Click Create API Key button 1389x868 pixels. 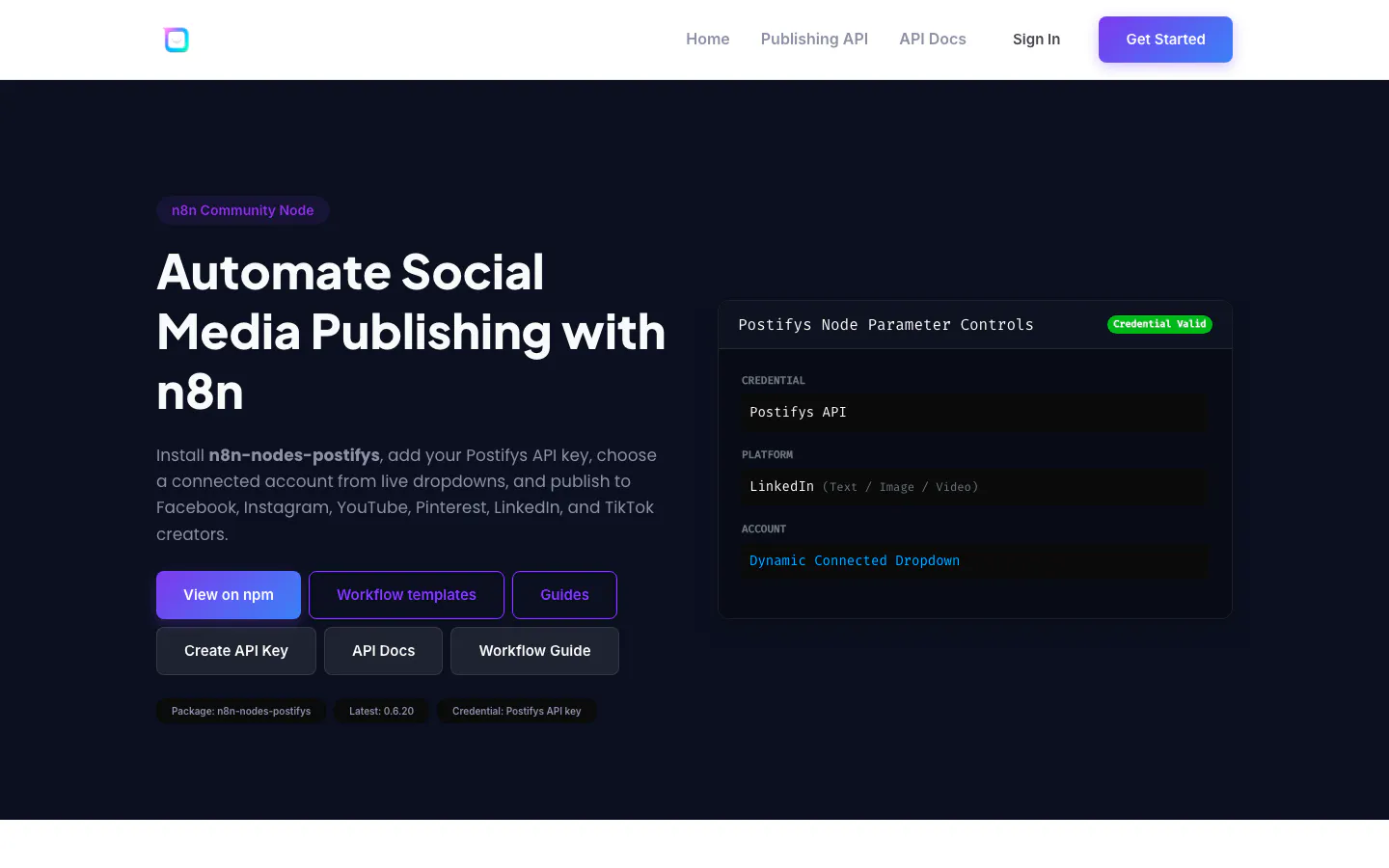[236, 651]
